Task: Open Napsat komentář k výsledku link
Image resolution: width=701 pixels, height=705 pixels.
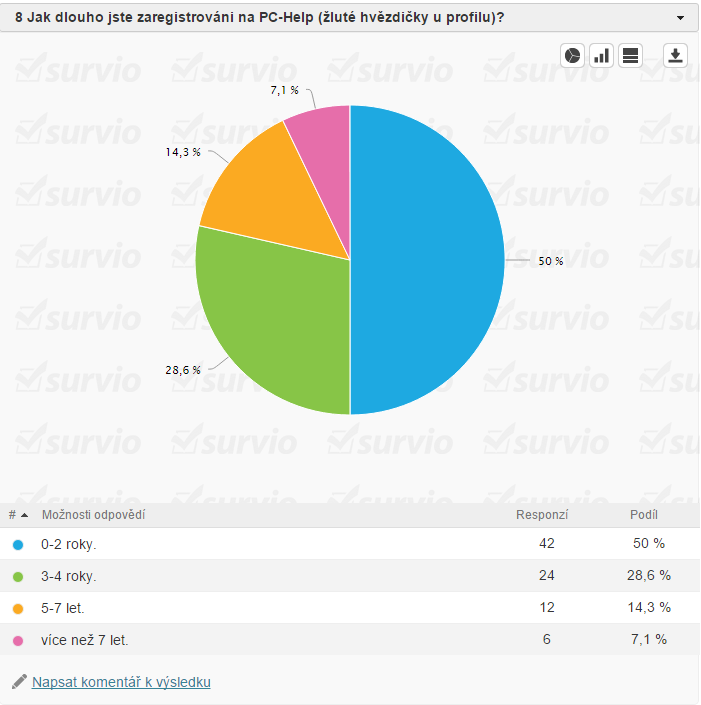Action: [x=121, y=682]
